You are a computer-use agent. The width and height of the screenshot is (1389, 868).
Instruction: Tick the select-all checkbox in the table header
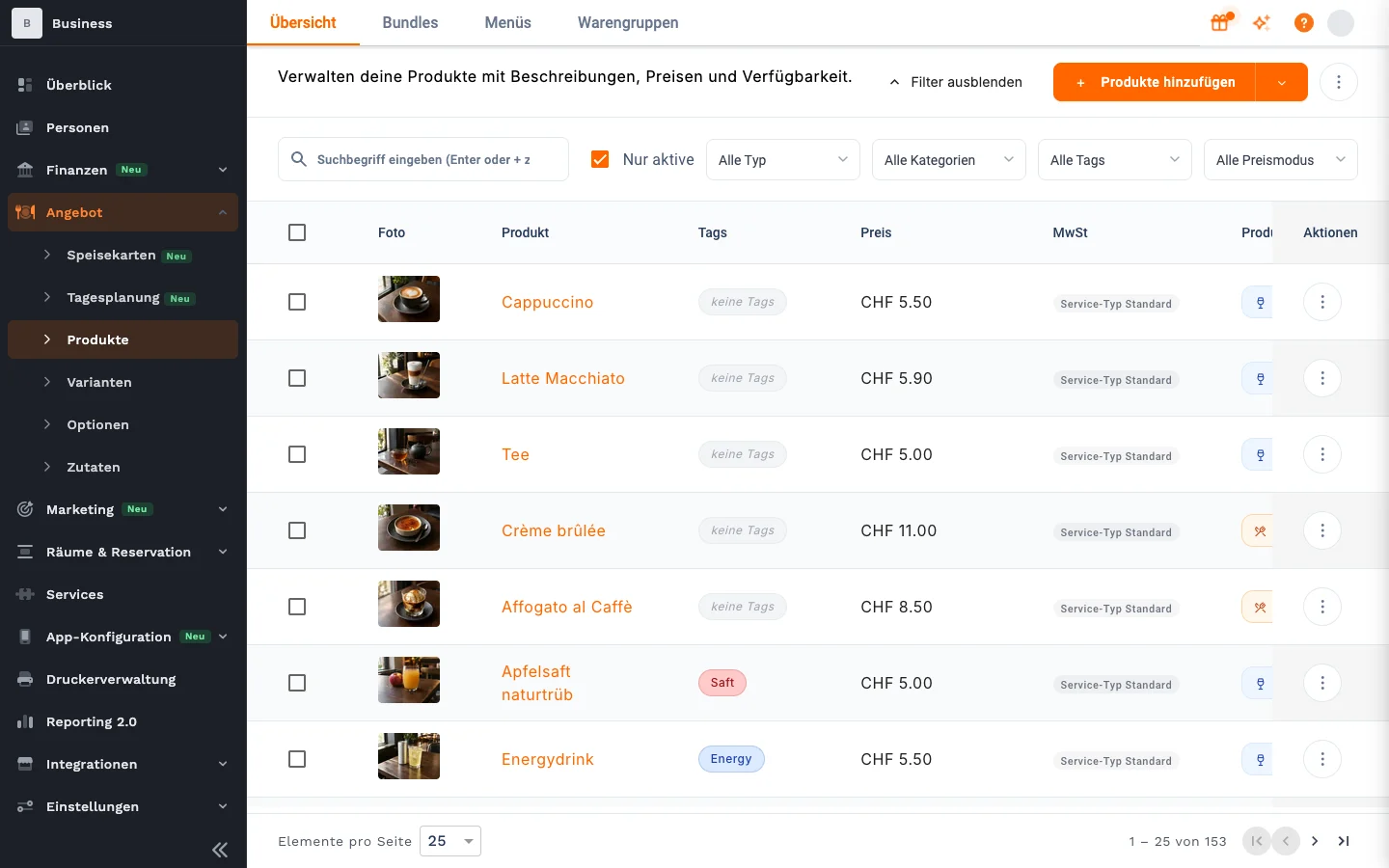[x=297, y=232]
